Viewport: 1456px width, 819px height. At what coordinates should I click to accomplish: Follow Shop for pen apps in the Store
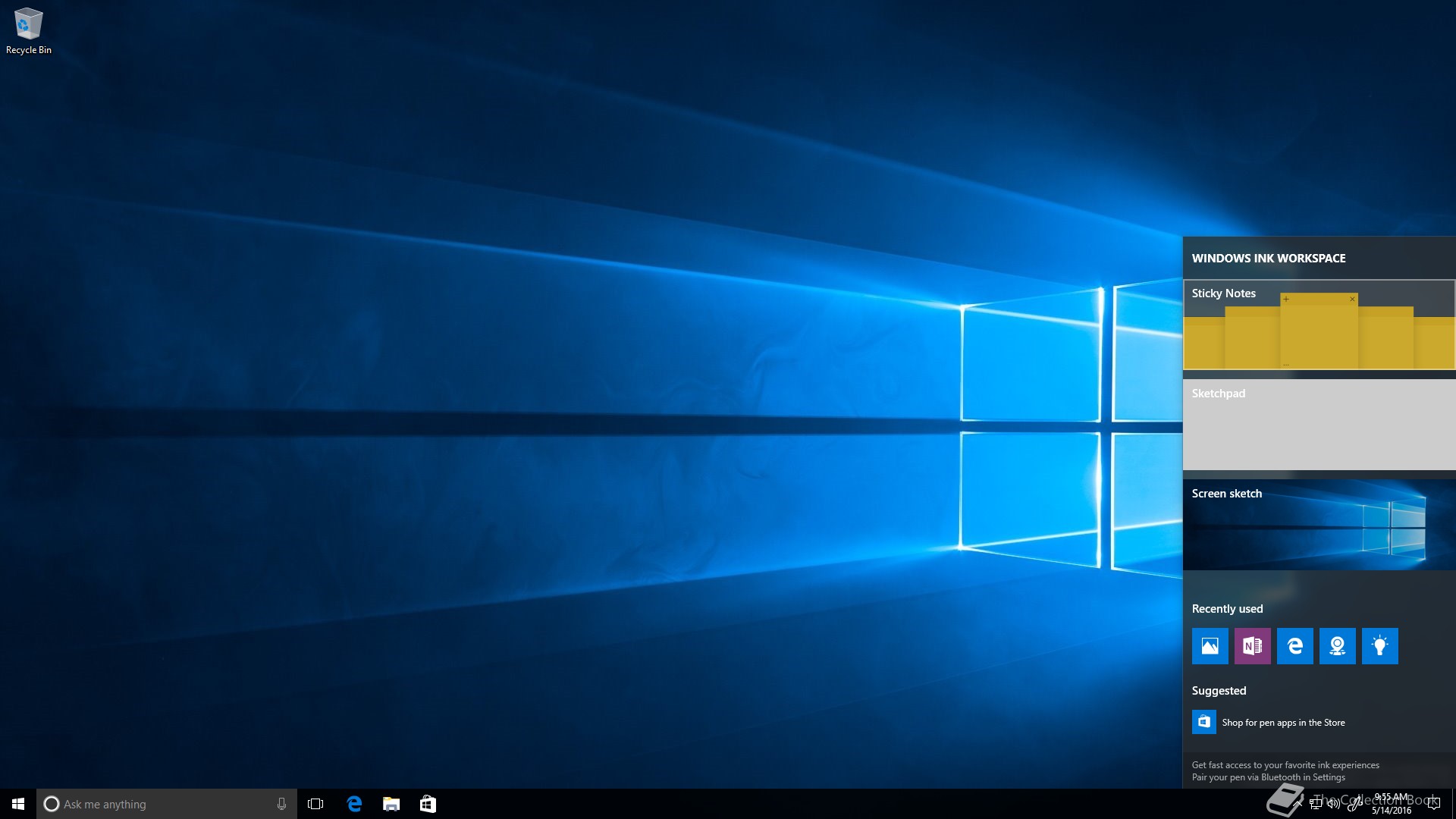coord(1283,723)
